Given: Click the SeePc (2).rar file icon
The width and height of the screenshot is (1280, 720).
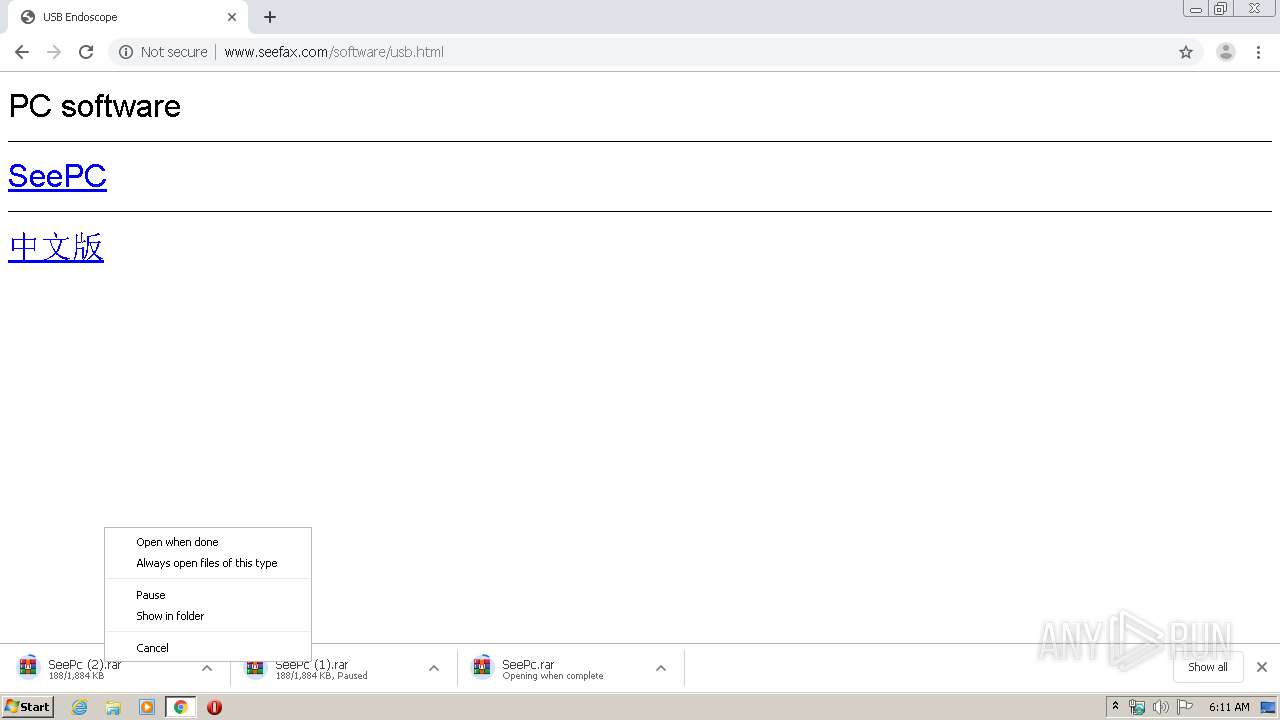Looking at the screenshot, I should 28,668.
